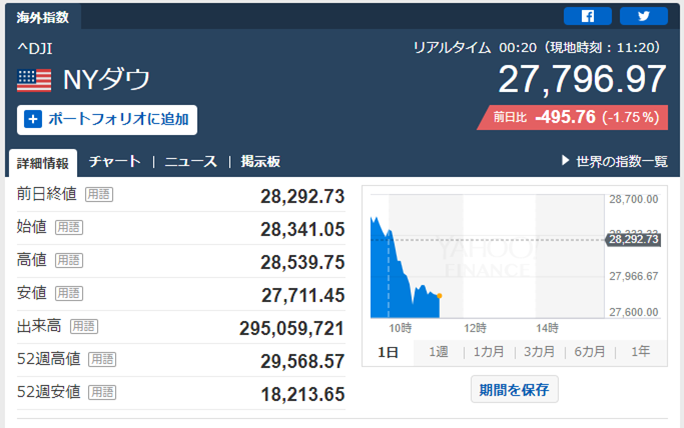Select the 6カ月 chart period

pyautogui.click(x=590, y=352)
